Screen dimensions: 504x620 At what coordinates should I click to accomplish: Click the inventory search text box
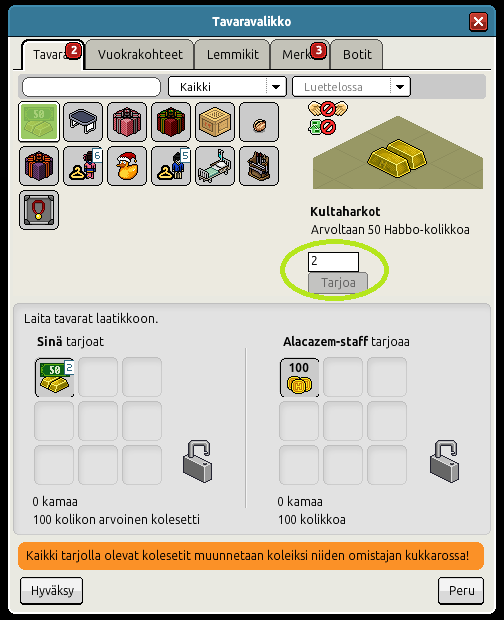91,87
